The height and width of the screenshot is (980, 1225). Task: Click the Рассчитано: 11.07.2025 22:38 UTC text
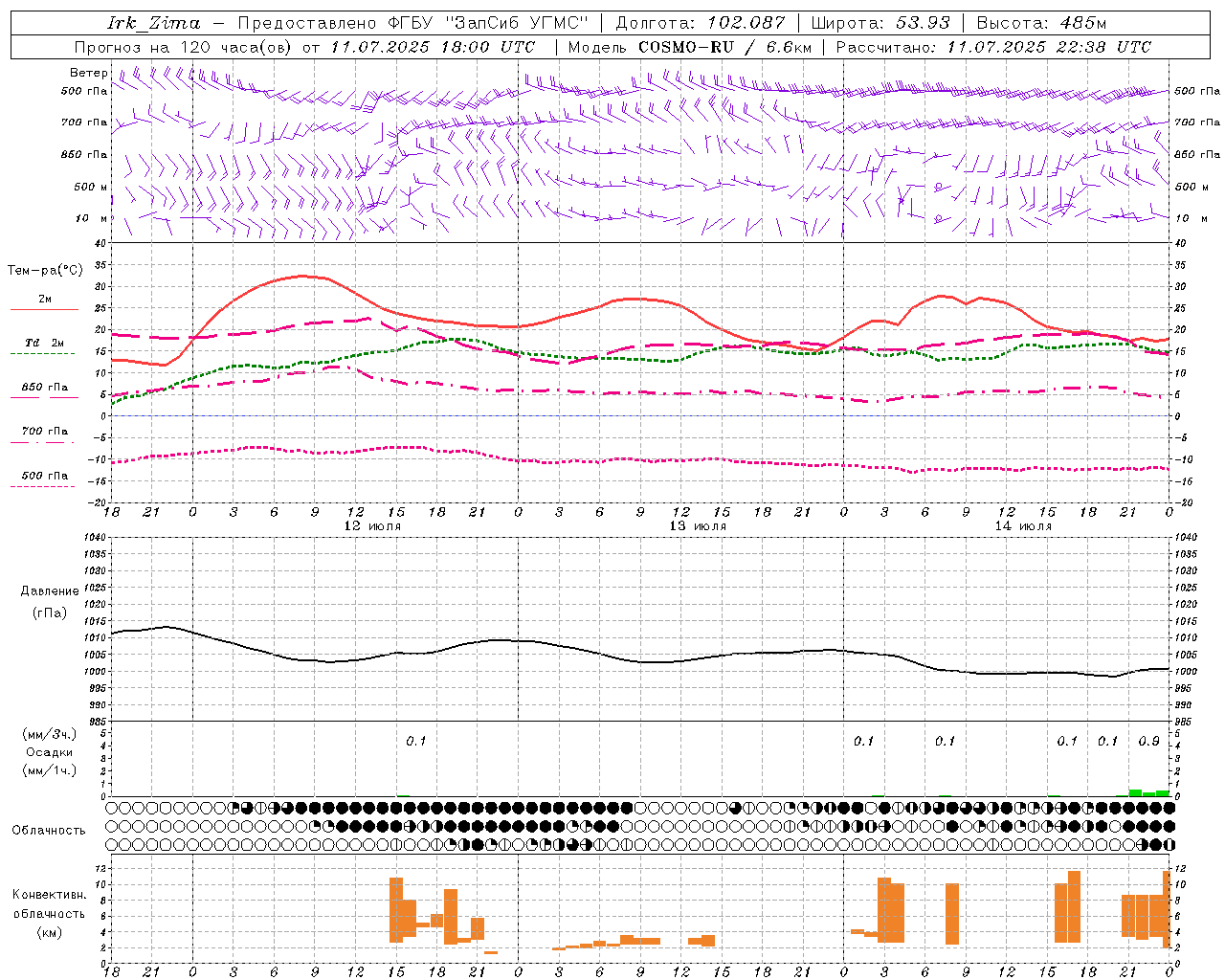[x=993, y=47]
